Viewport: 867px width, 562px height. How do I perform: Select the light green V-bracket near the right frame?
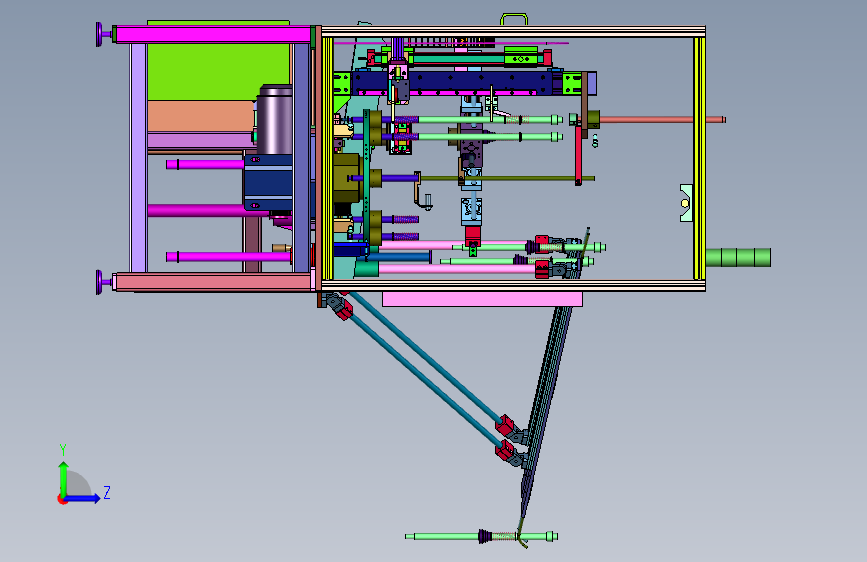click(686, 203)
